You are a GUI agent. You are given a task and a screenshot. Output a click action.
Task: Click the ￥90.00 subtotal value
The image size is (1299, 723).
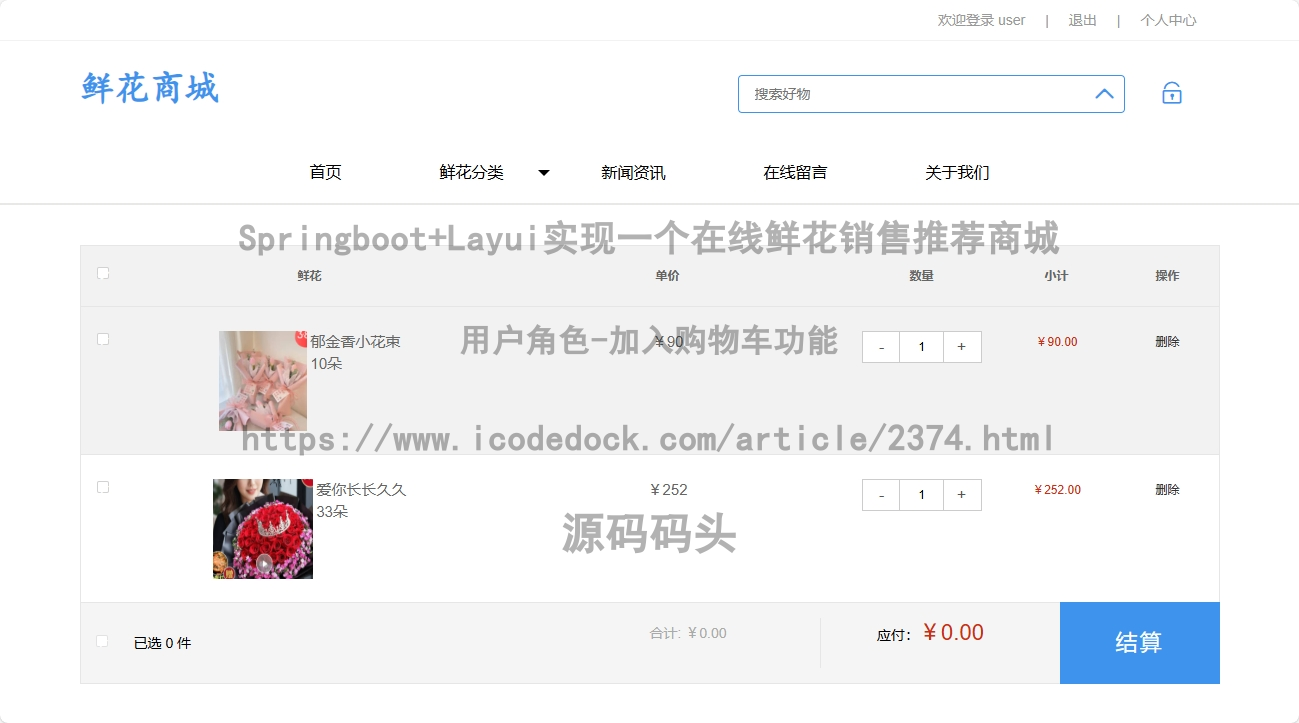point(1057,341)
